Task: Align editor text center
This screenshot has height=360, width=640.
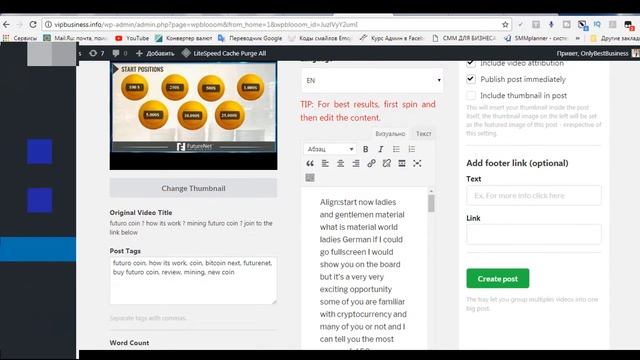Action: [340, 164]
